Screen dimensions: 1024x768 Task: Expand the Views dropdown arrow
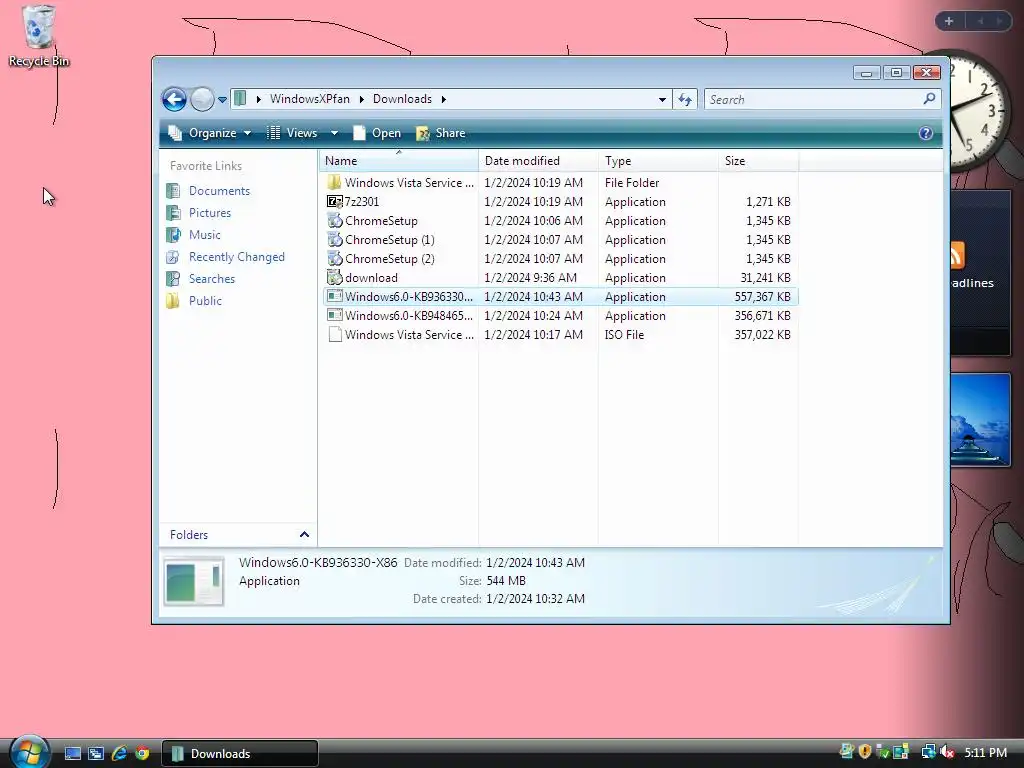tap(334, 133)
